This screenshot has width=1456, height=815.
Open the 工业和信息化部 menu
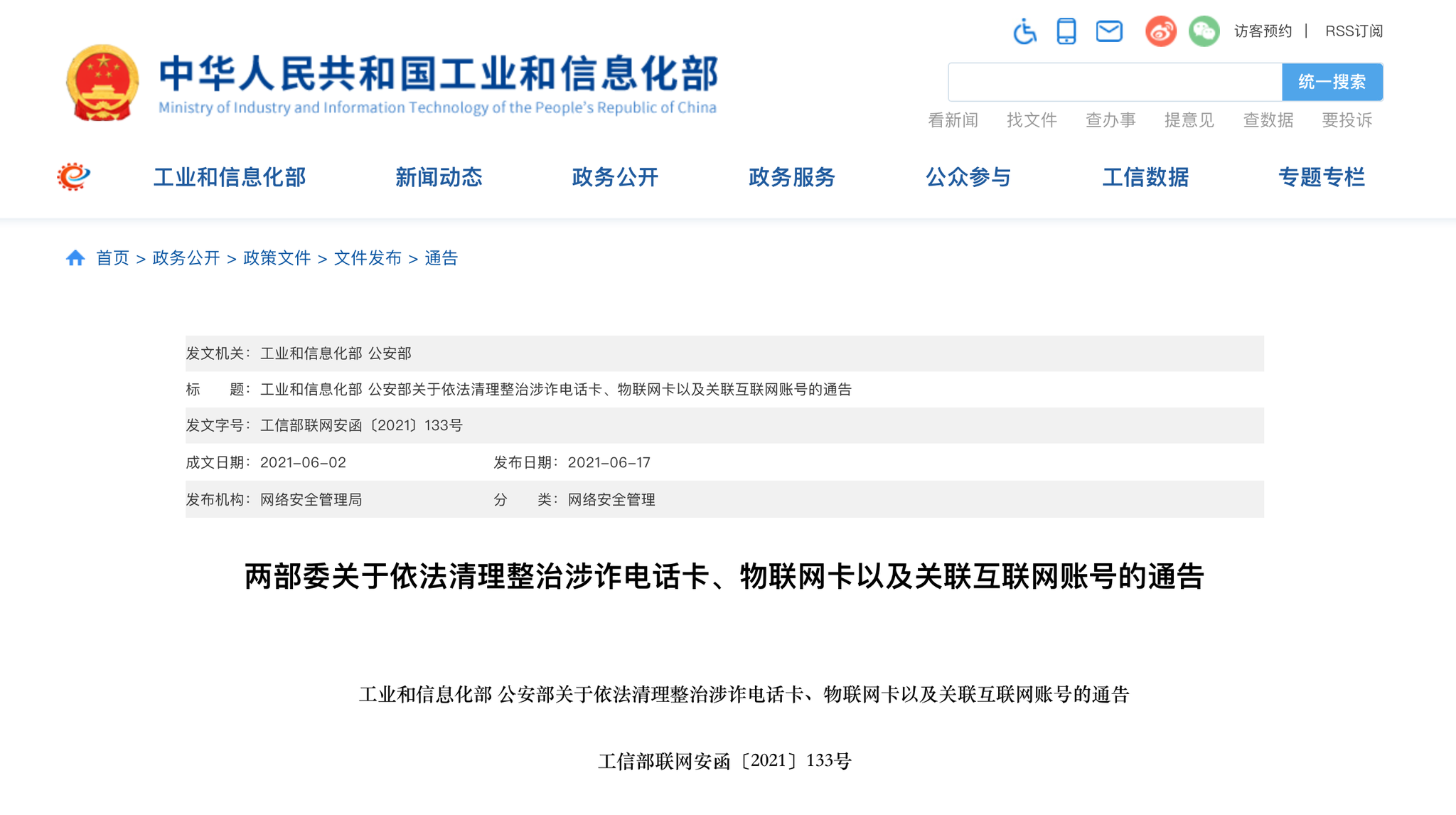pyautogui.click(x=230, y=177)
